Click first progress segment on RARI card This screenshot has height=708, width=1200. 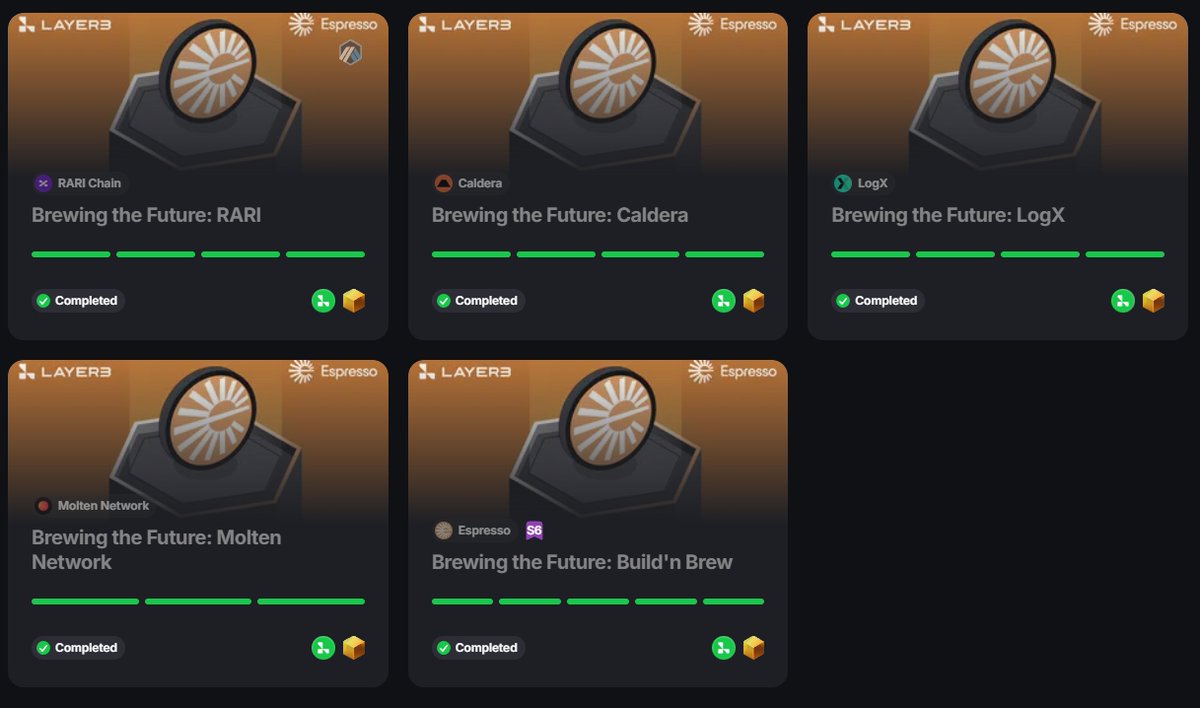point(71,254)
